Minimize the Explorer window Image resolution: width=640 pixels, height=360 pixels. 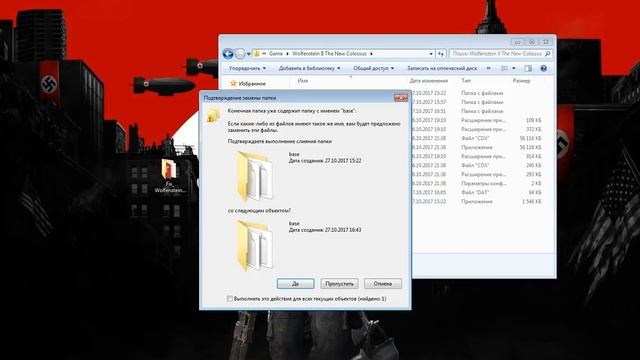tap(517, 42)
